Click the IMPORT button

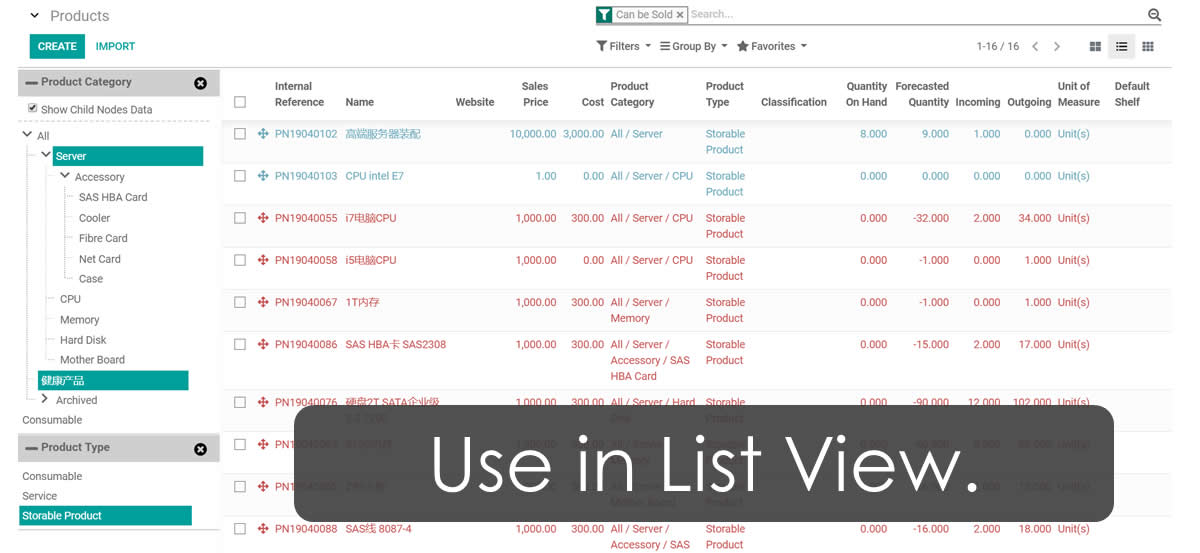(x=115, y=46)
